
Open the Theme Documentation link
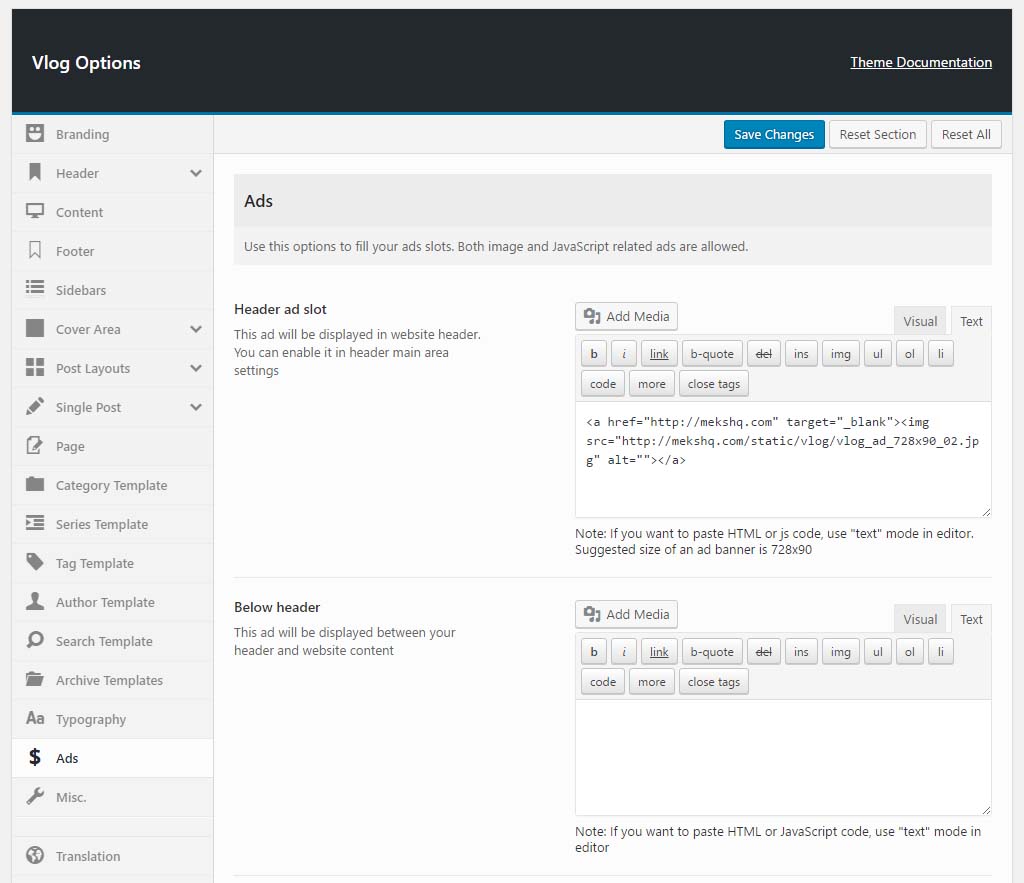(x=920, y=62)
